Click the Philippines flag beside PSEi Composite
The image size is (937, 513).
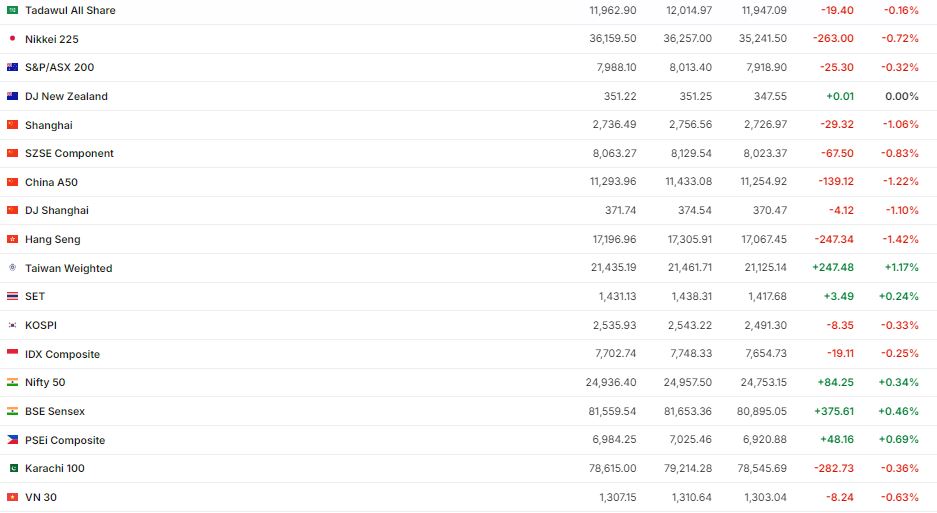coord(12,440)
